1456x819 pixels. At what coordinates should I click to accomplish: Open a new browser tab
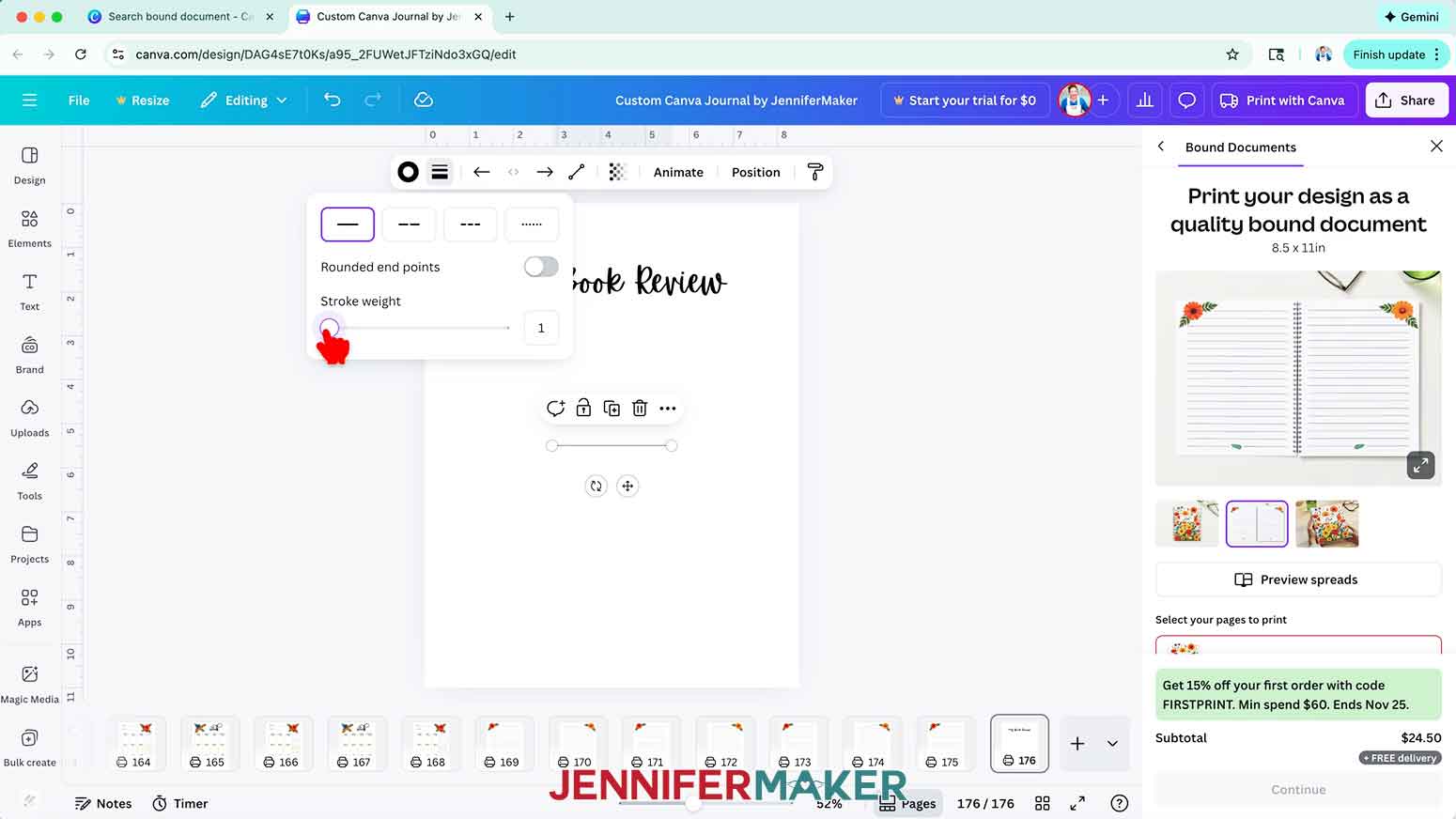pos(510,17)
